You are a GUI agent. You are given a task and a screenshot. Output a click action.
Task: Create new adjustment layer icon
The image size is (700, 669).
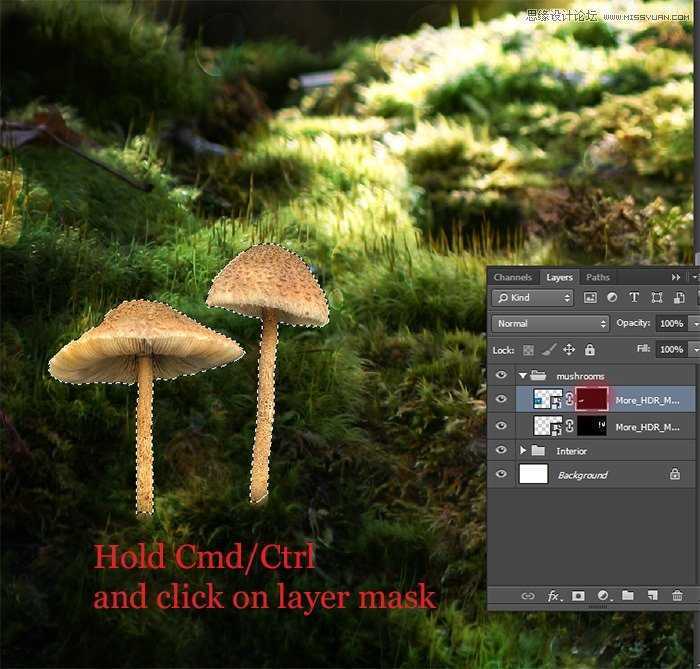point(604,595)
